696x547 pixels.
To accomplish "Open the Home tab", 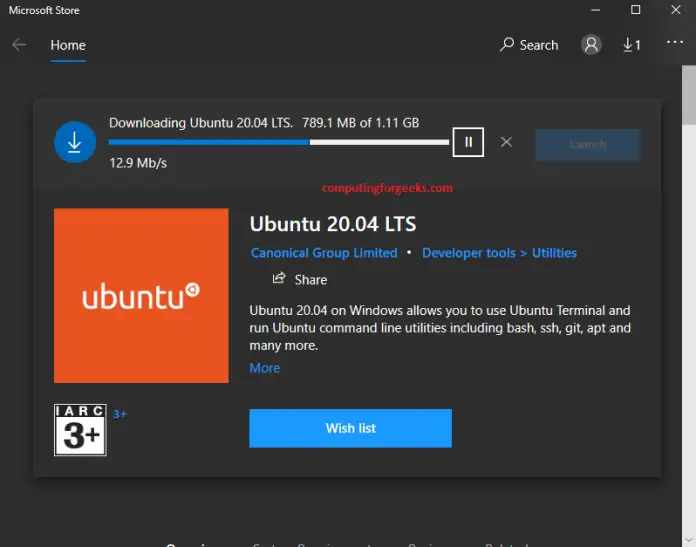I will point(68,45).
